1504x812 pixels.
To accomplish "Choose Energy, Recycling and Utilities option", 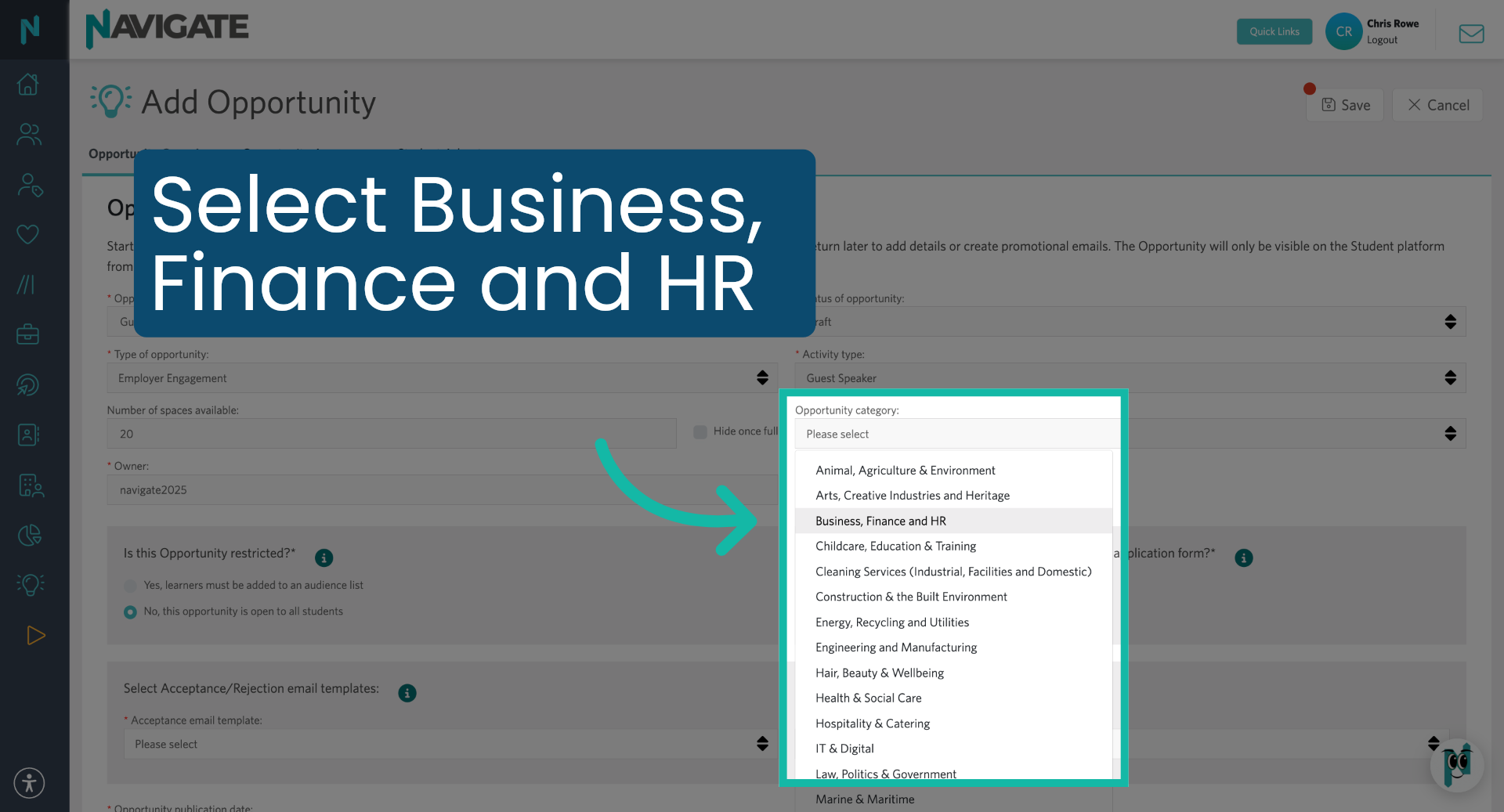I will 953,623.
